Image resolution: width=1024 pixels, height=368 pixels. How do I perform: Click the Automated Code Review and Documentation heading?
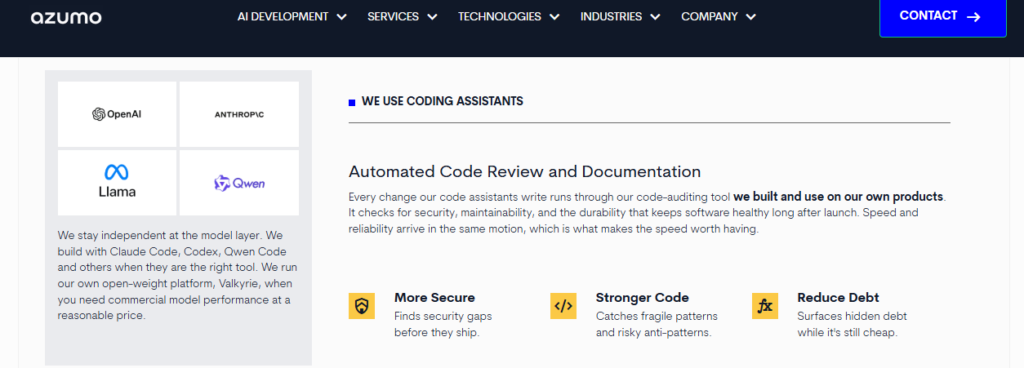click(524, 172)
